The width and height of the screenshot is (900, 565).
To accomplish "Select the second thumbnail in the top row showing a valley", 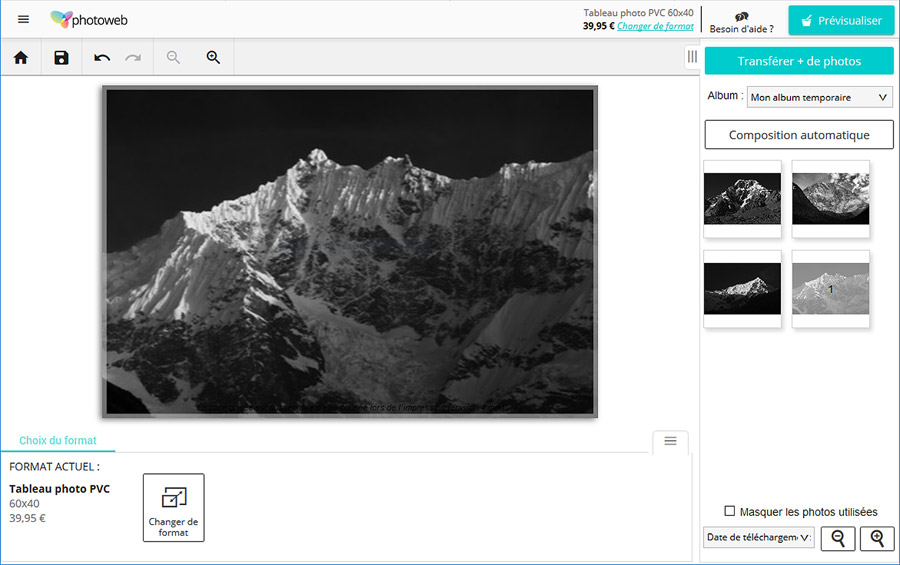I will click(x=831, y=199).
